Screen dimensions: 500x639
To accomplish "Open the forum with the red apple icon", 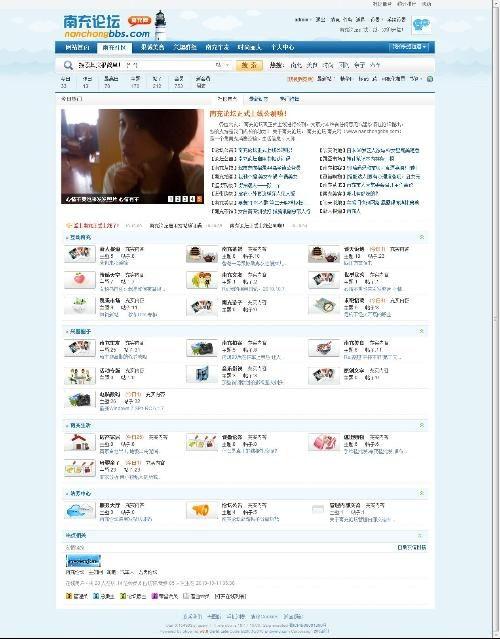I will click(x=80, y=280).
